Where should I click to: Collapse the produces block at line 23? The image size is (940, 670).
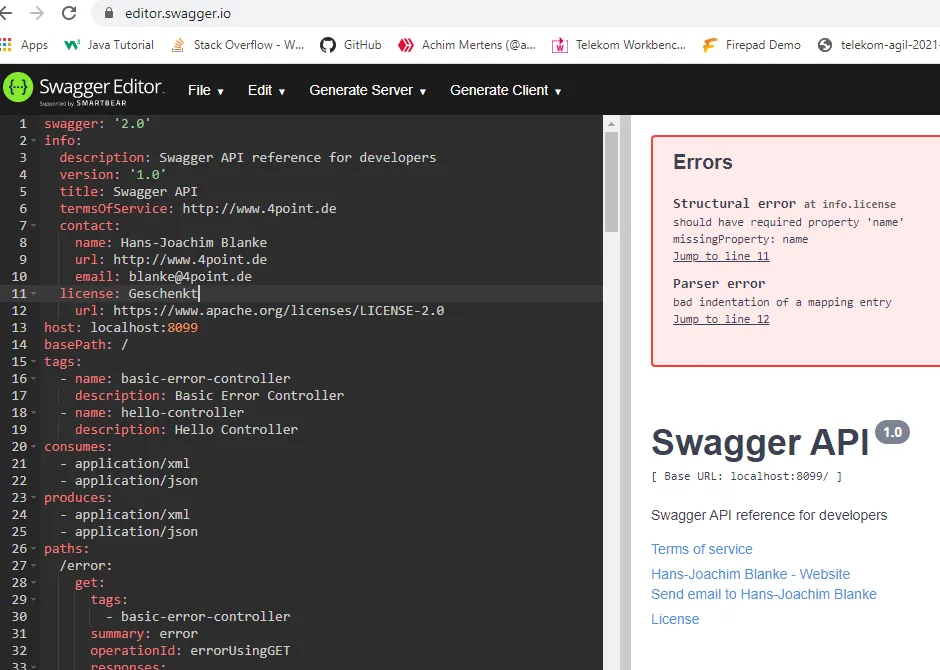(34, 497)
